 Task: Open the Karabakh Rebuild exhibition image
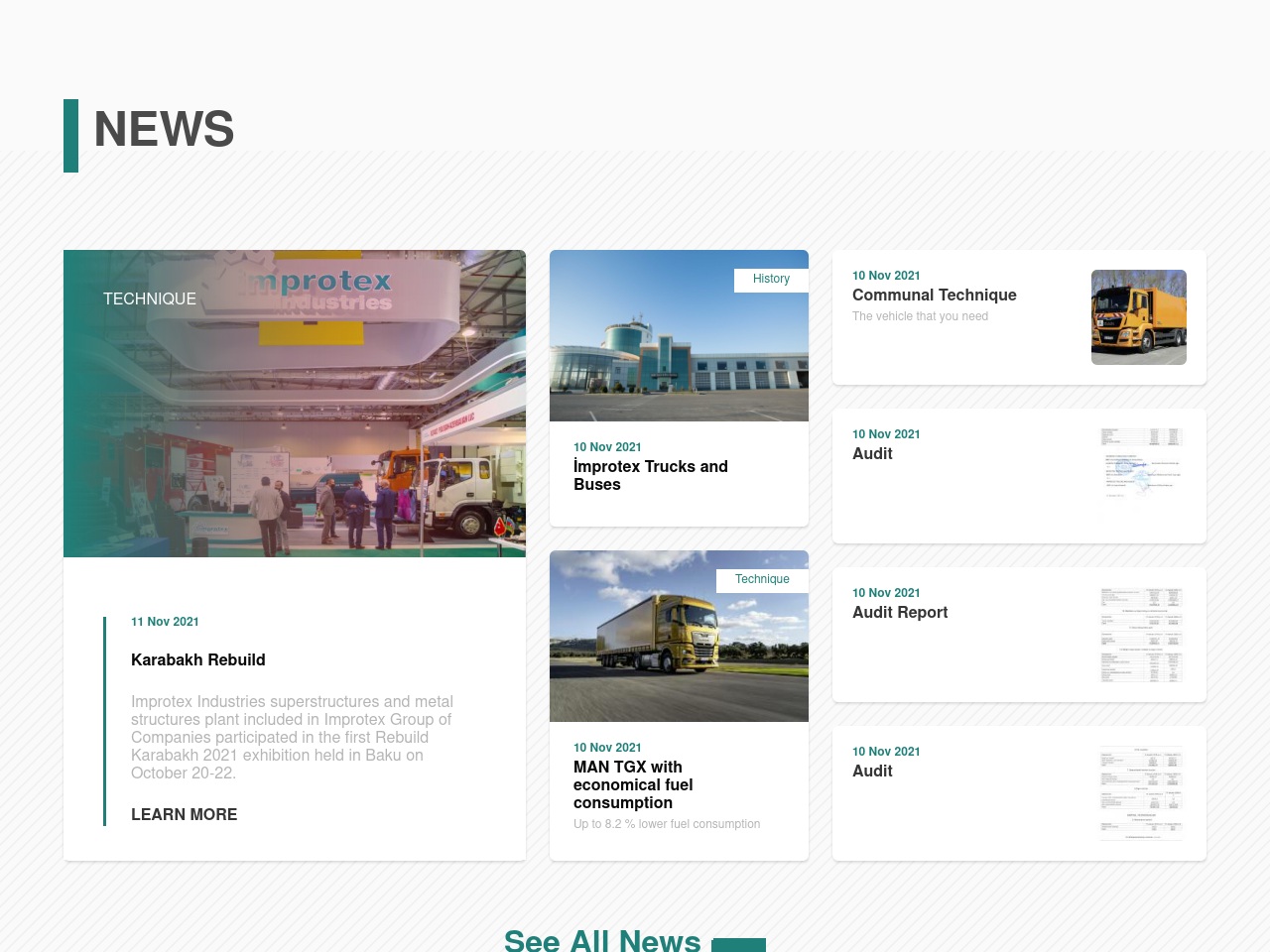(295, 404)
